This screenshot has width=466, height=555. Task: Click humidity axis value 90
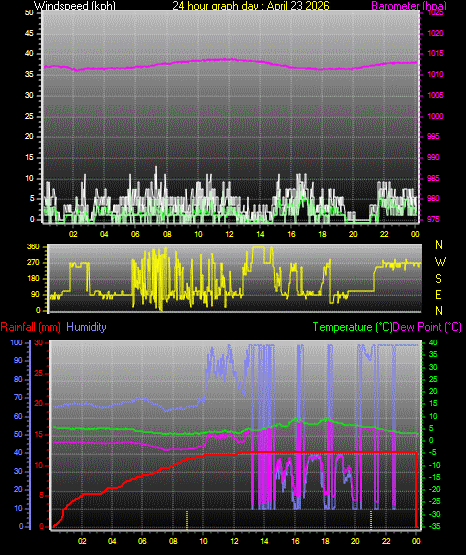18,360
